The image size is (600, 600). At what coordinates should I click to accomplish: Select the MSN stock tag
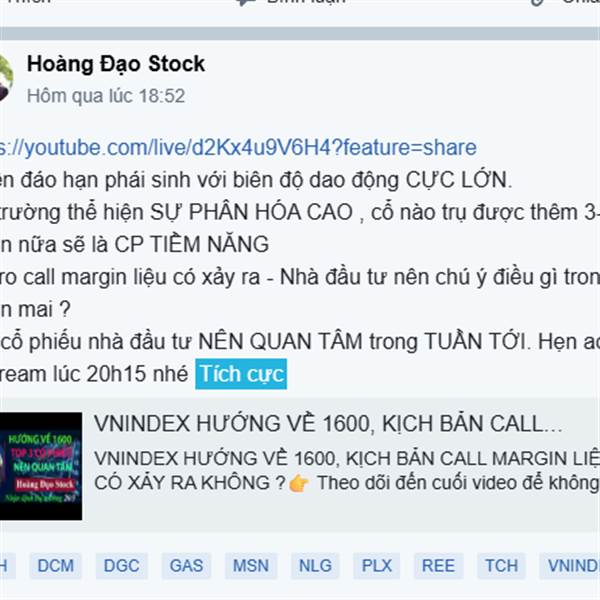(x=251, y=566)
